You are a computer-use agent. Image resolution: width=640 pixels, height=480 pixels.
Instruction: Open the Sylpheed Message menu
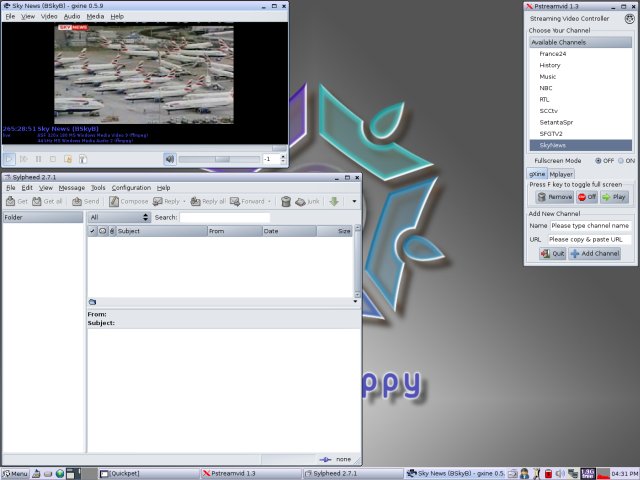71,188
